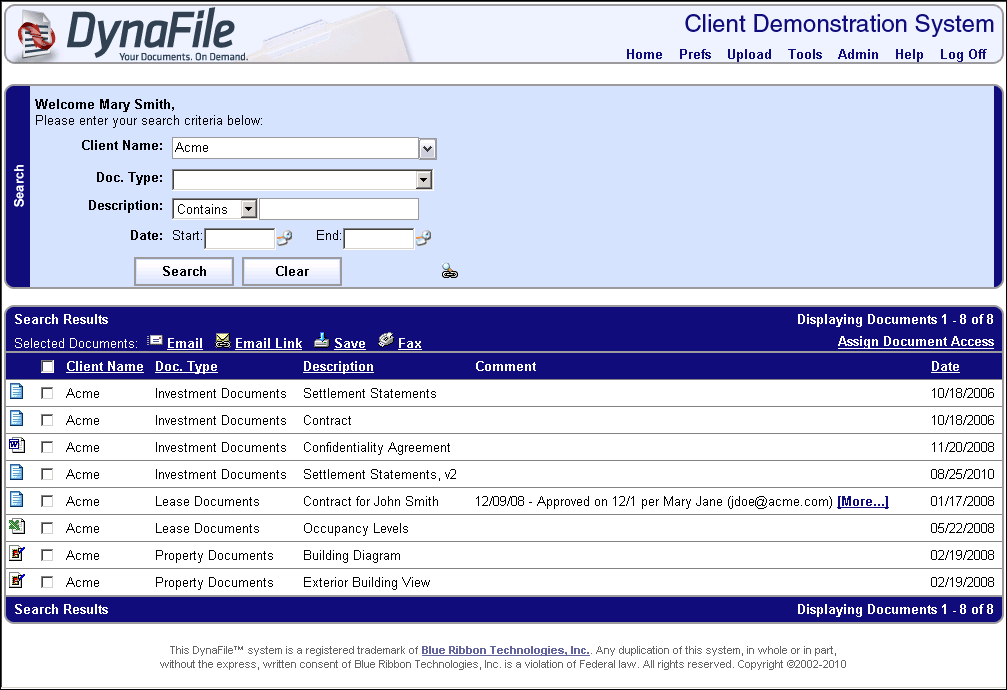Open Prefs menu item
Image resolution: width=1007 pixels, height=690 pixels.
click(695, 55)
